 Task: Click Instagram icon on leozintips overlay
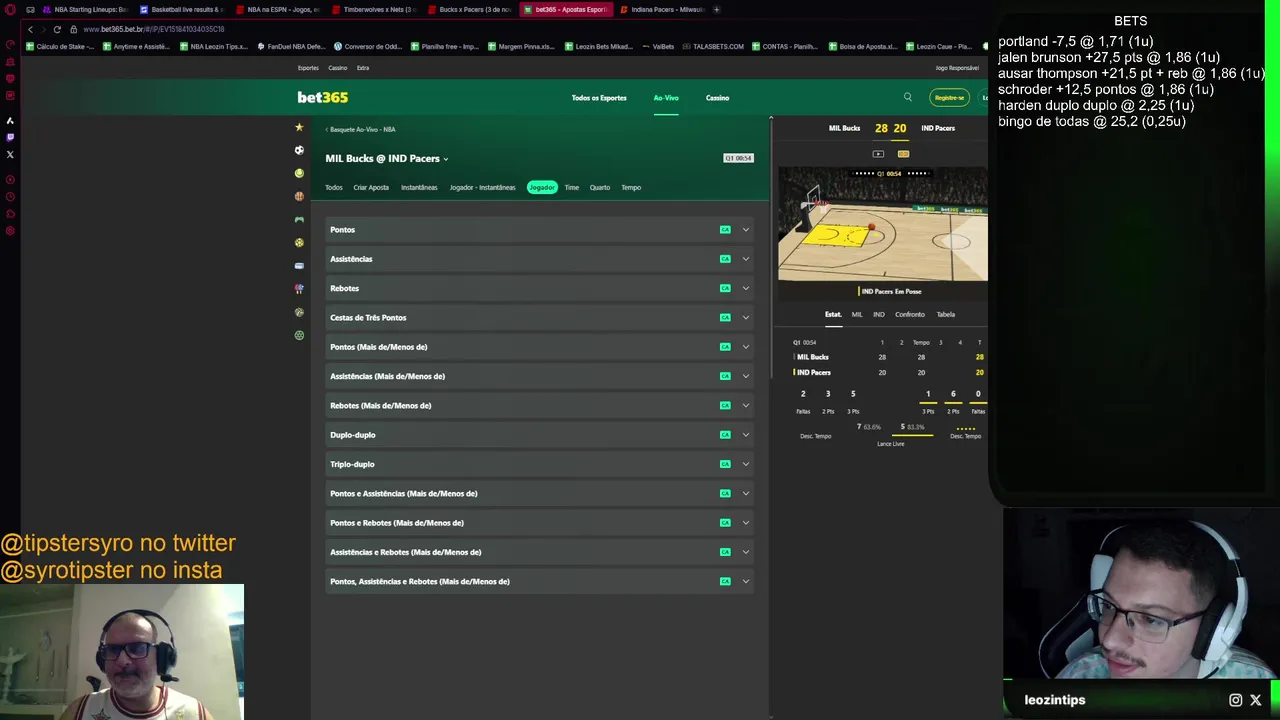pos(1236,700)
